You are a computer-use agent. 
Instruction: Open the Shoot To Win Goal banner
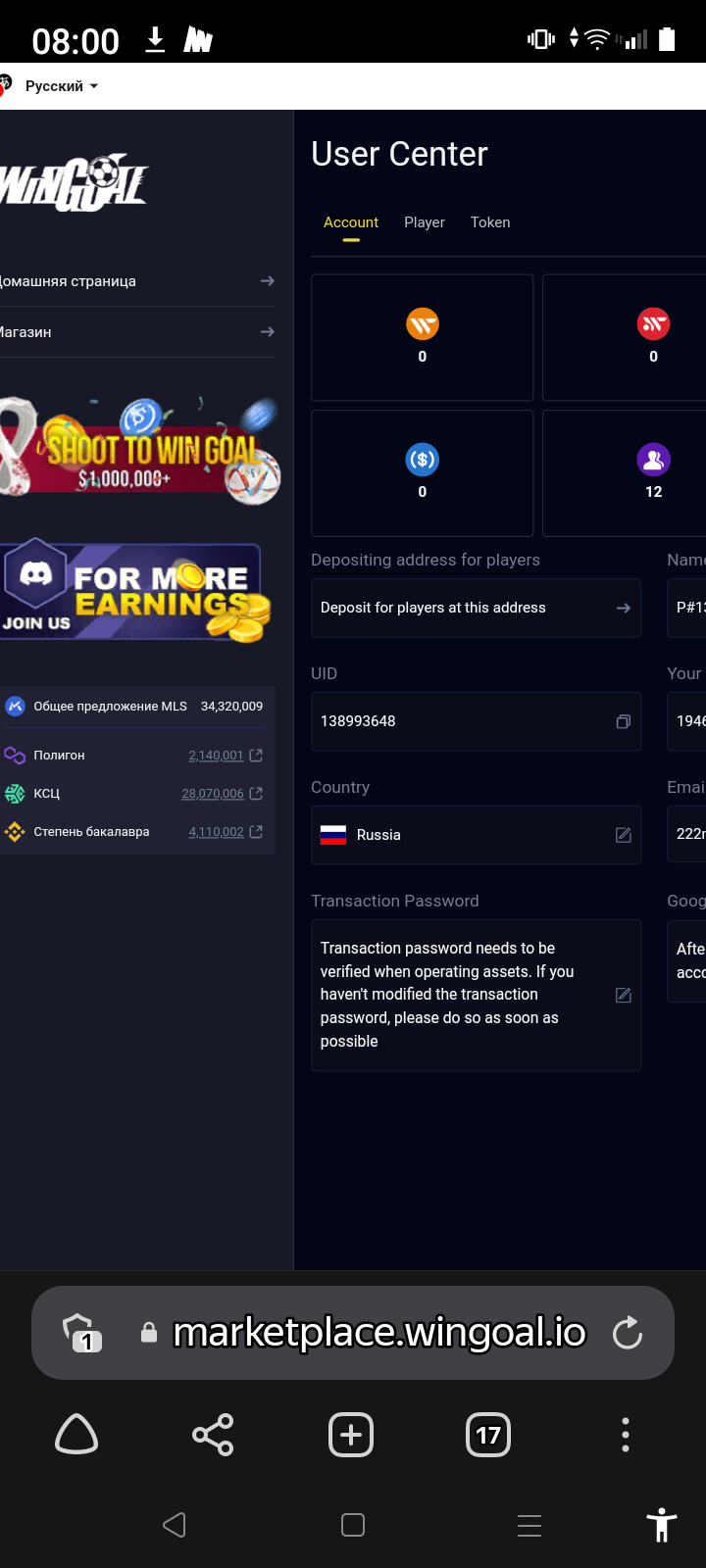pos(139,452)
